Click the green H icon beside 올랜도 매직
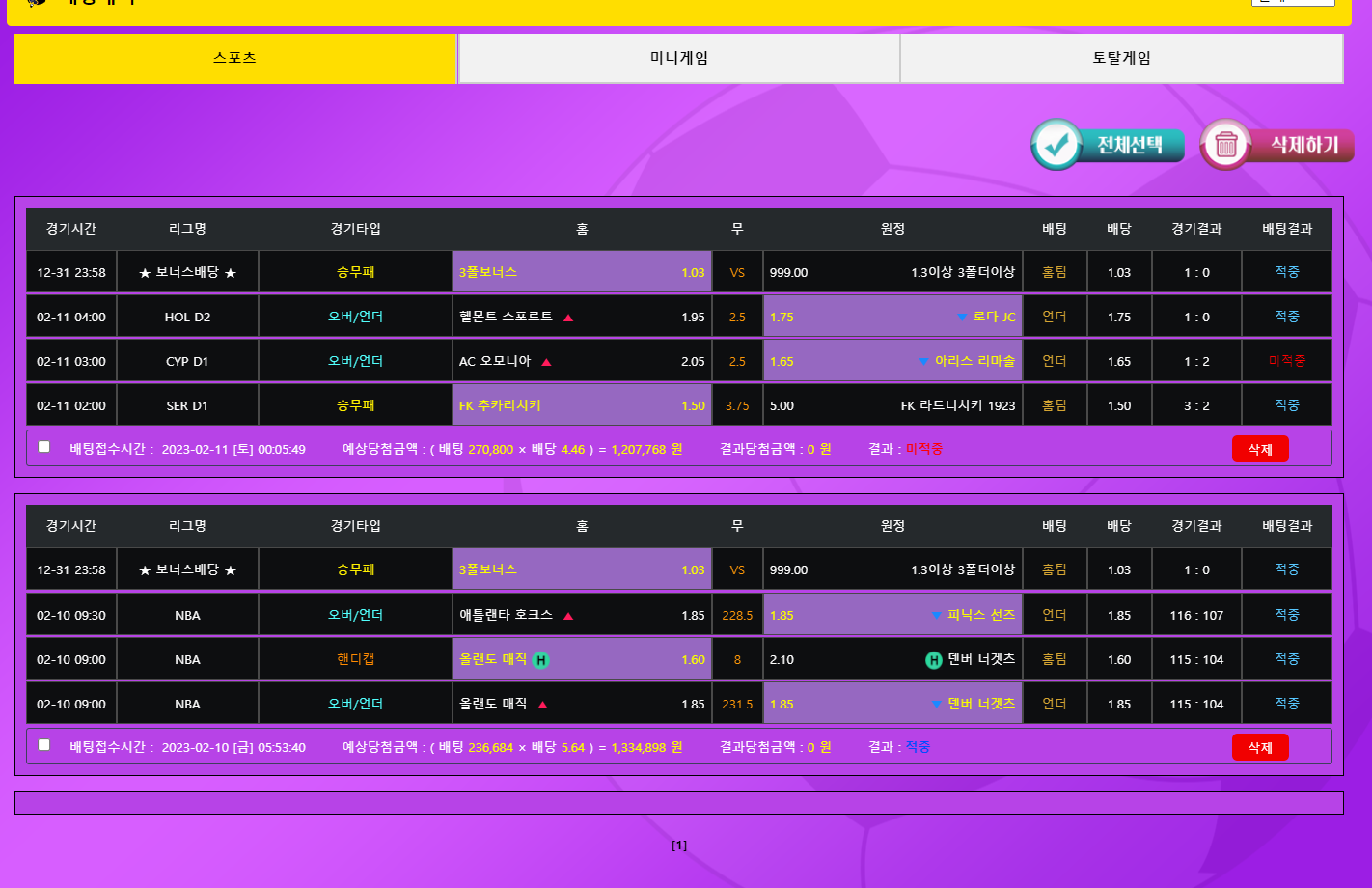The width and height of the screenshot is (1372, 888). 541,660
